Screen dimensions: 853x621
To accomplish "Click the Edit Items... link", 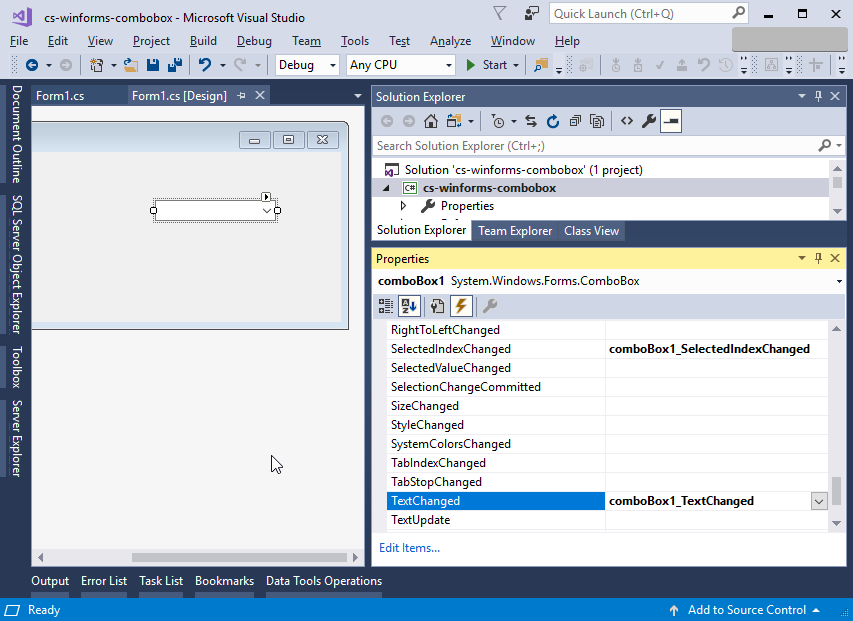I will pos(410,548).
